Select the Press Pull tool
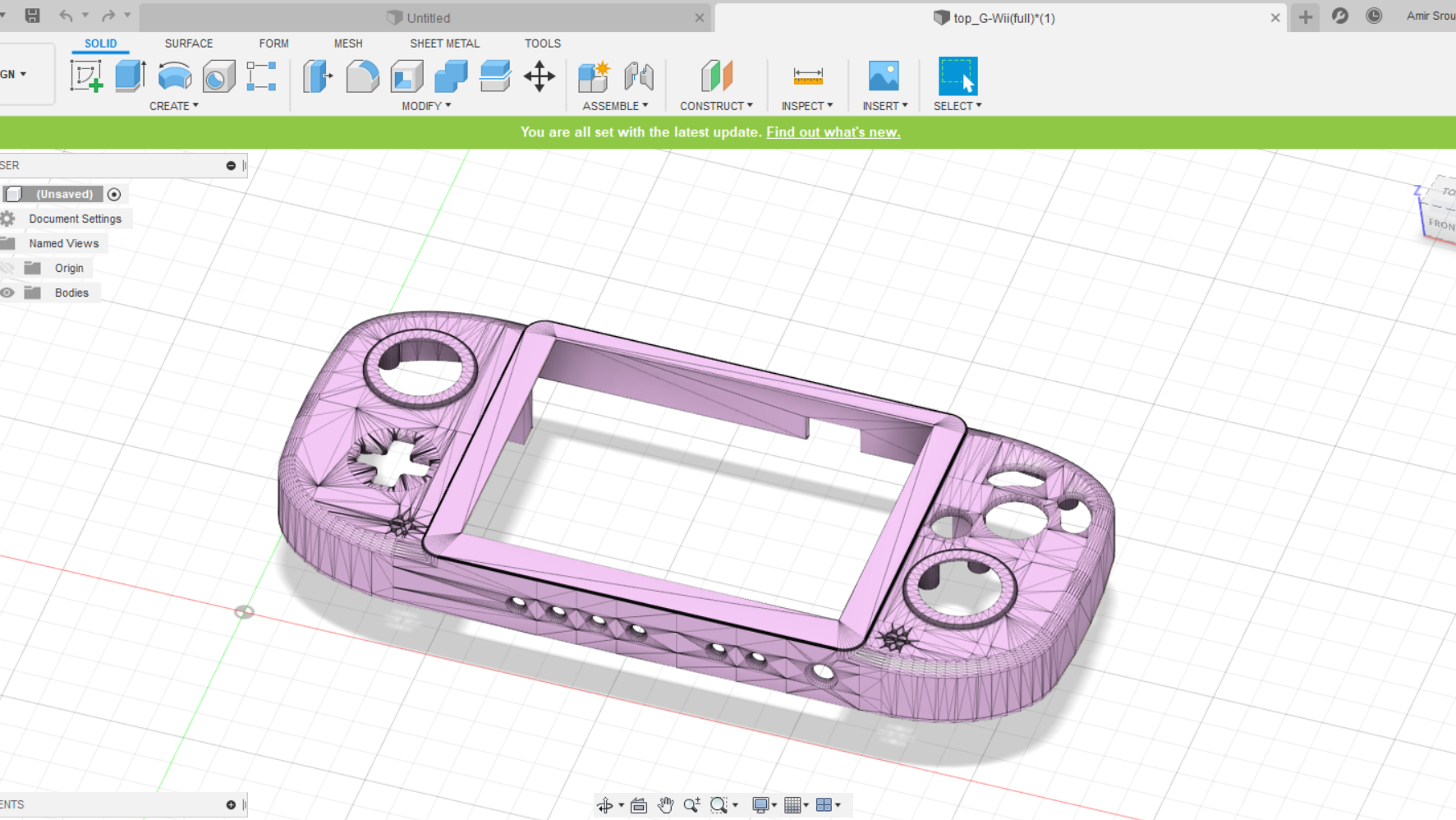The height and width of the screenshot is (820, 1456). 318,76
